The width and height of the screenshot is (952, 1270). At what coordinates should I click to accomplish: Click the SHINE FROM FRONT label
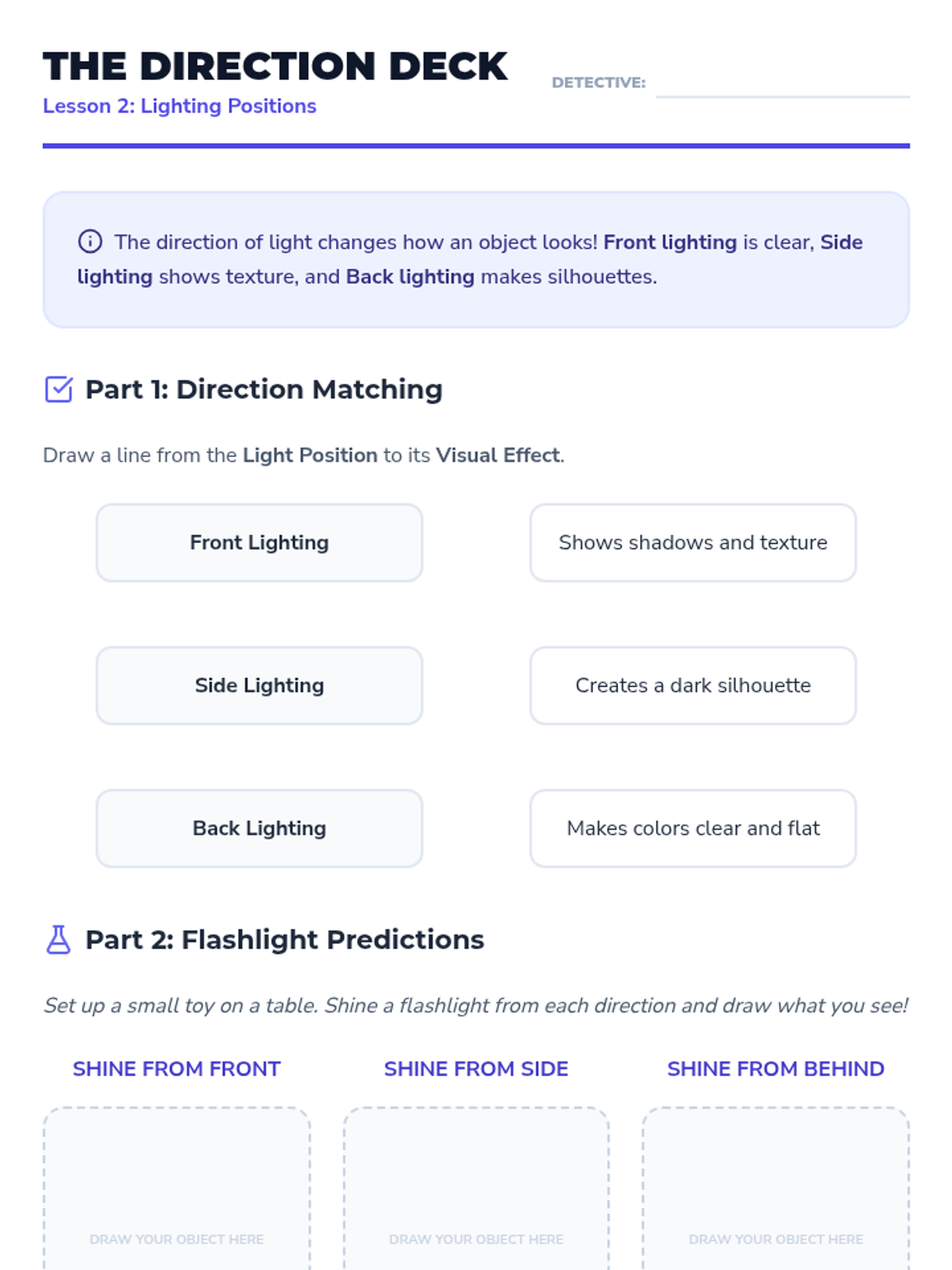(176, 1069)
